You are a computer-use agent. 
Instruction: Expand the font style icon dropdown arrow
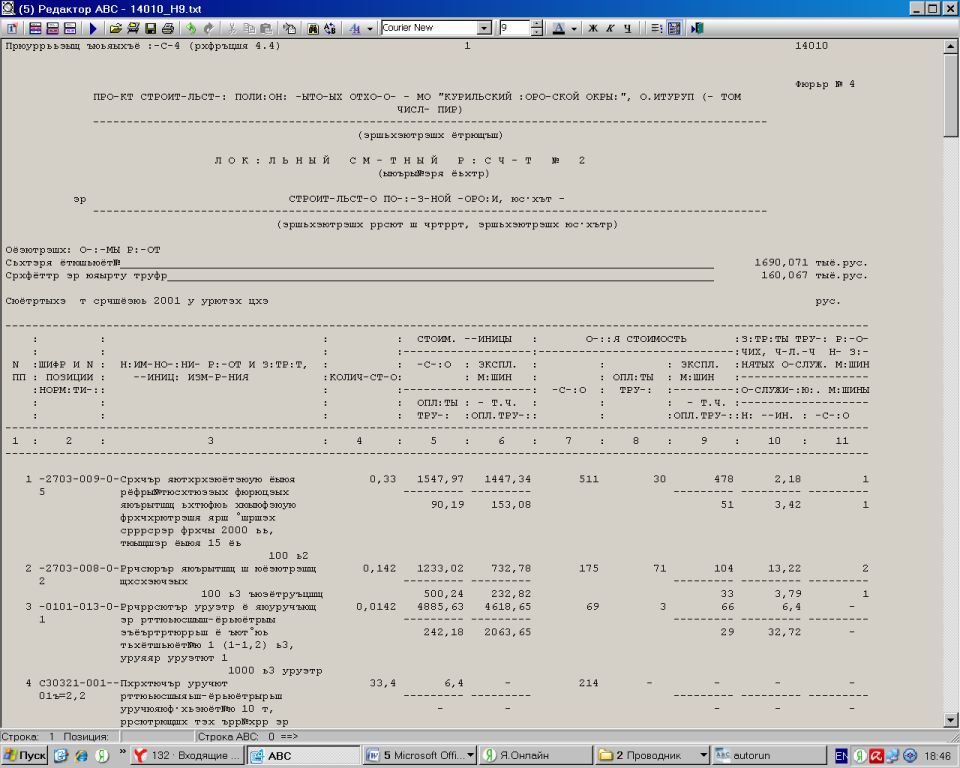point(370,28)
